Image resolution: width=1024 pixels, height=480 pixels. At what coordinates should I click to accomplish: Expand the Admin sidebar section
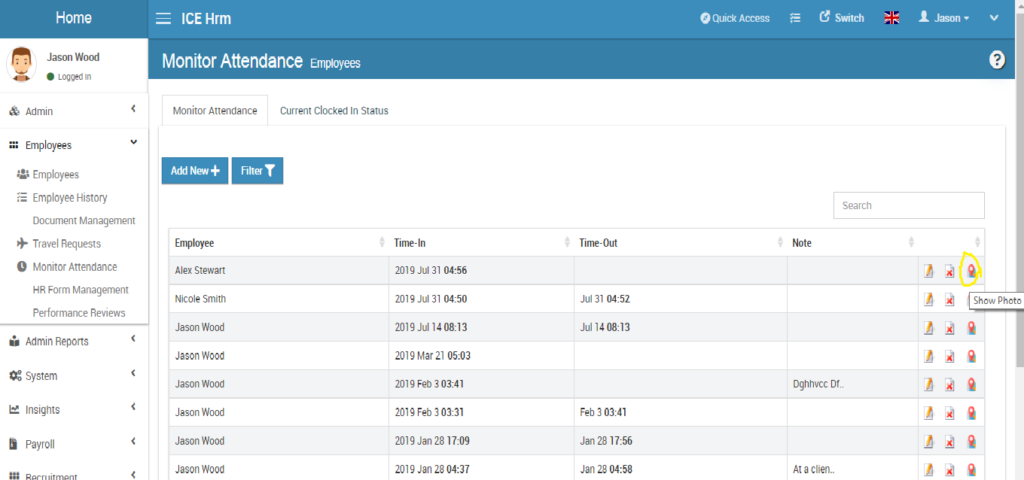tap(74, 111)
